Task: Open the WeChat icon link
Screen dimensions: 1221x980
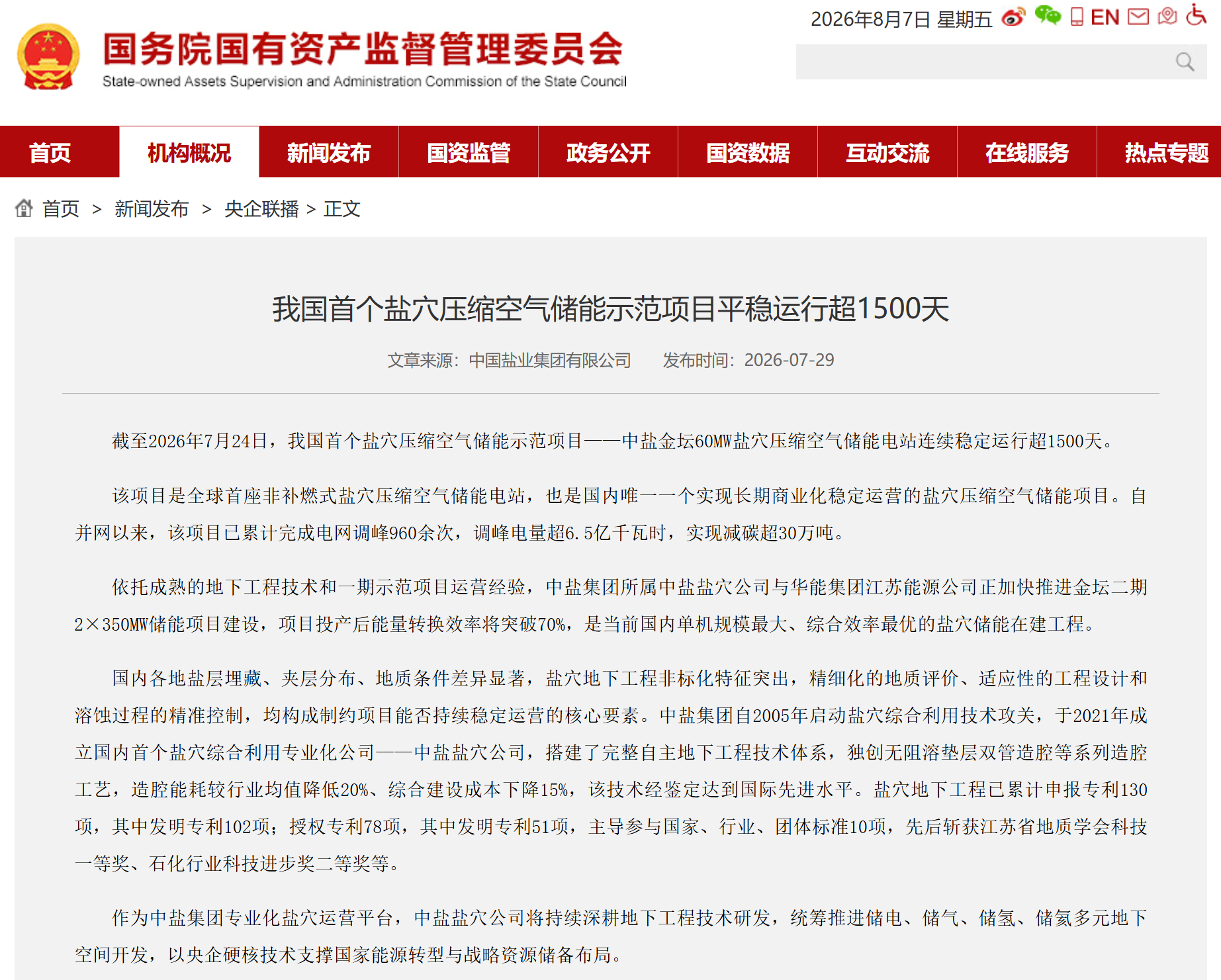Action: pos(1048,15)
